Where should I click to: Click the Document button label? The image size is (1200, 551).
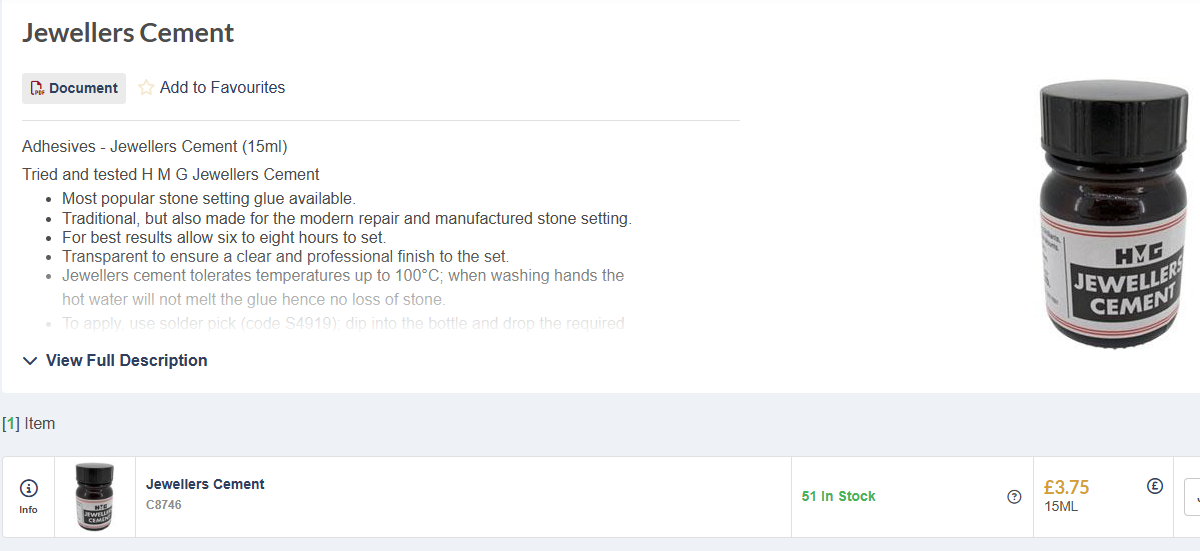[84, 88]
